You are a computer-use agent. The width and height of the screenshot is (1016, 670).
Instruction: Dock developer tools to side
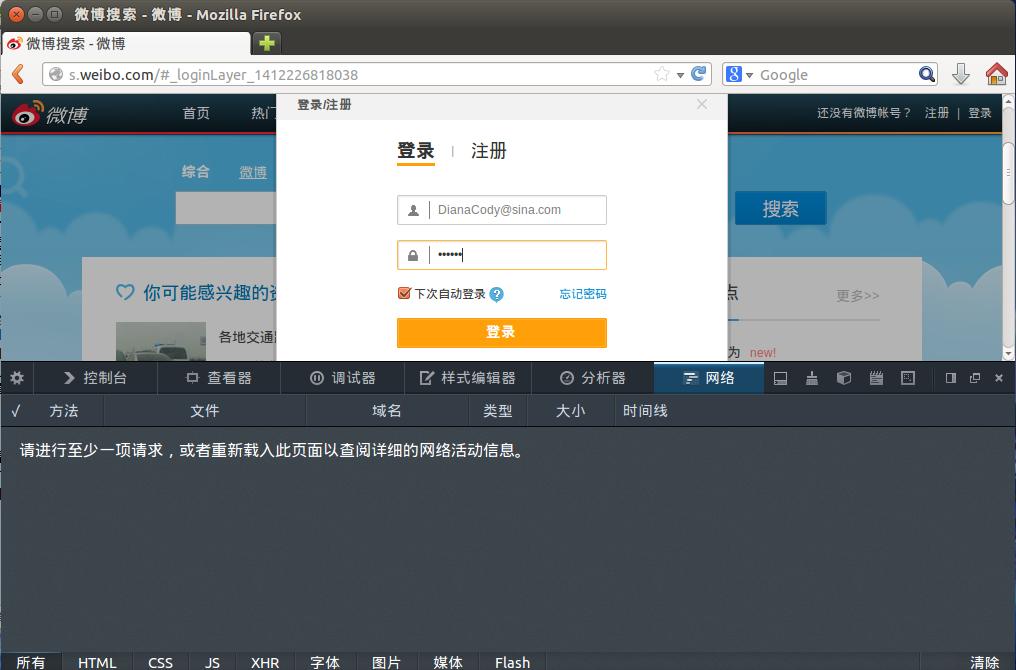tap(951, 378)
